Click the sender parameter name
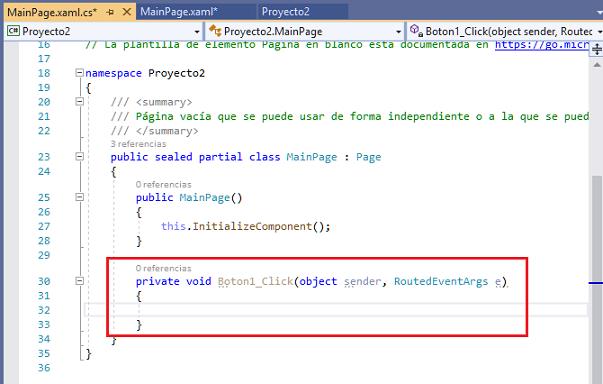 [362, 282]
